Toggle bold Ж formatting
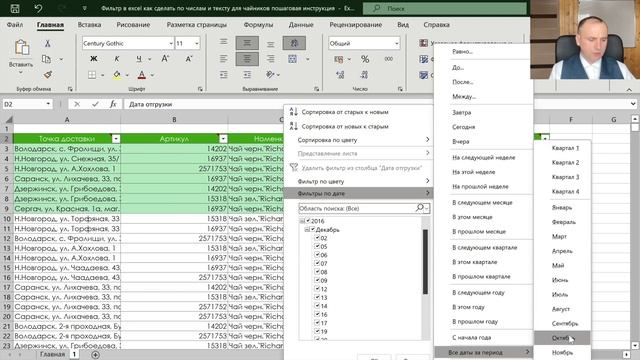 pos(93,59)
